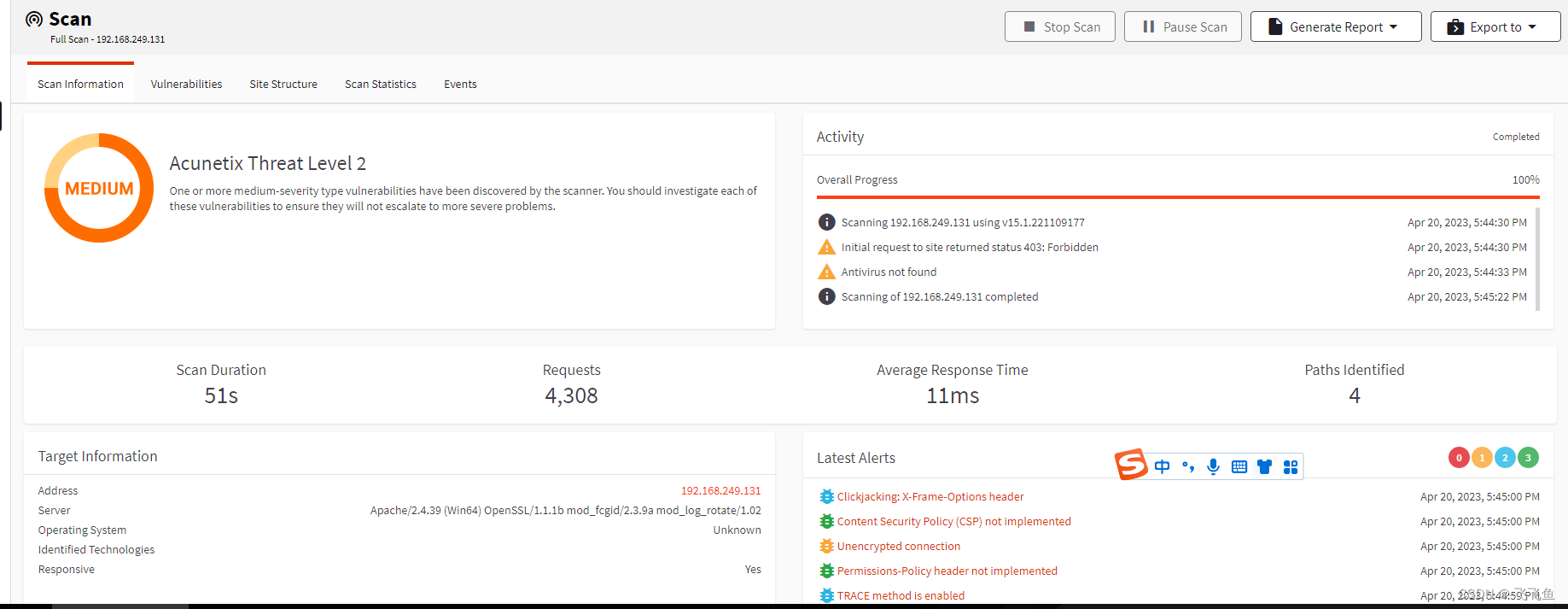Click the Requests value 4,308
Screen dimensions: 1568x609
(572, 395)
